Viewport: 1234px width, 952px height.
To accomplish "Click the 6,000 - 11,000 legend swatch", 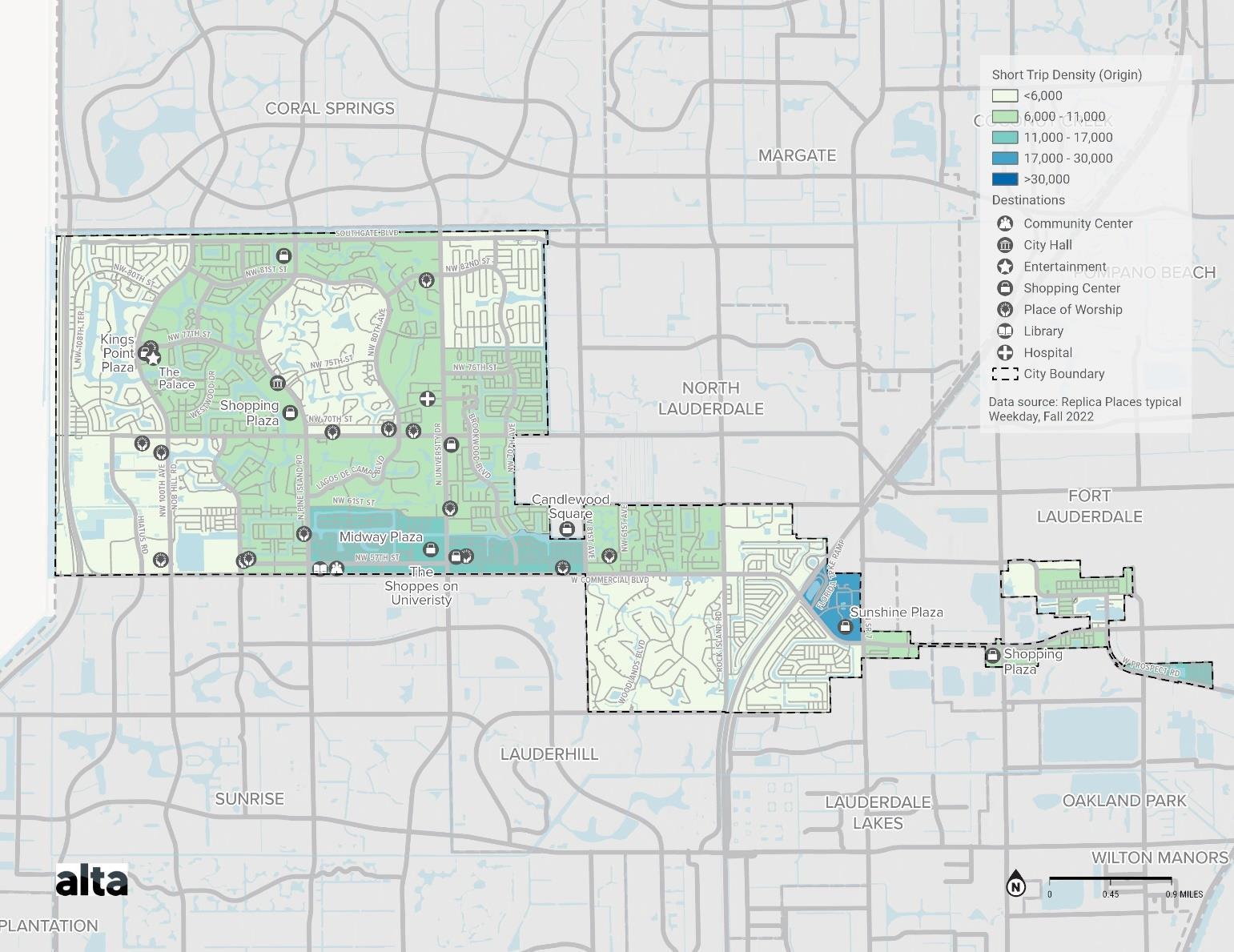I will tap(1005, 117).
